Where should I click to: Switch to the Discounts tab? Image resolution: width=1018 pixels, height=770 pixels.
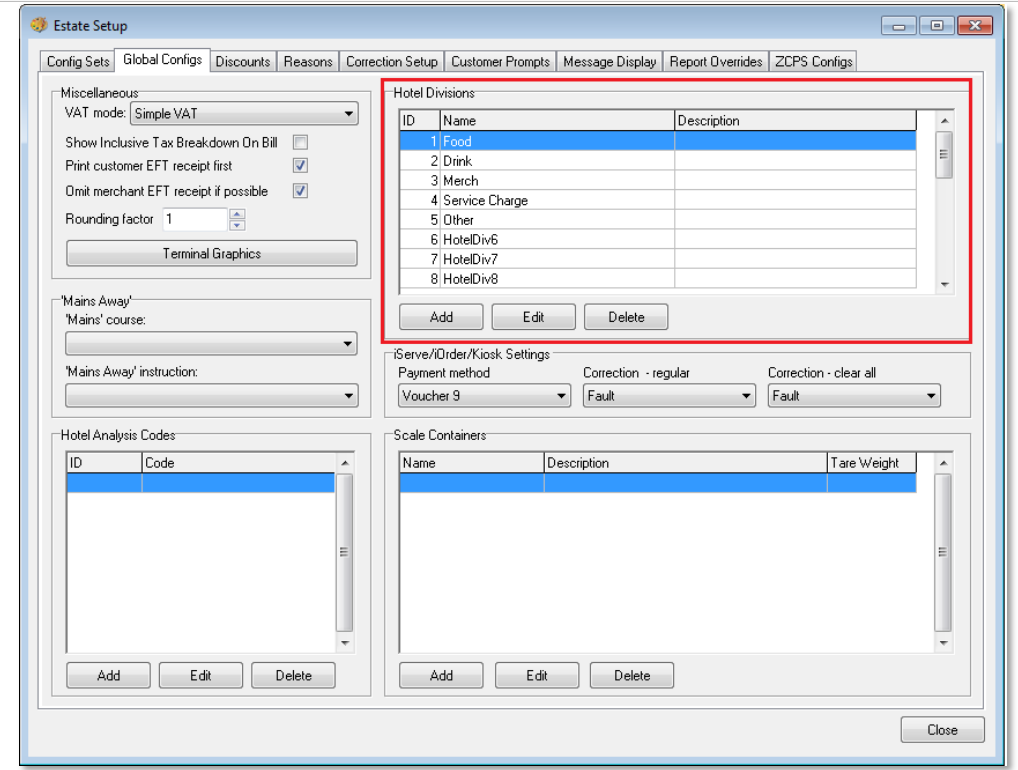point(243,62)
